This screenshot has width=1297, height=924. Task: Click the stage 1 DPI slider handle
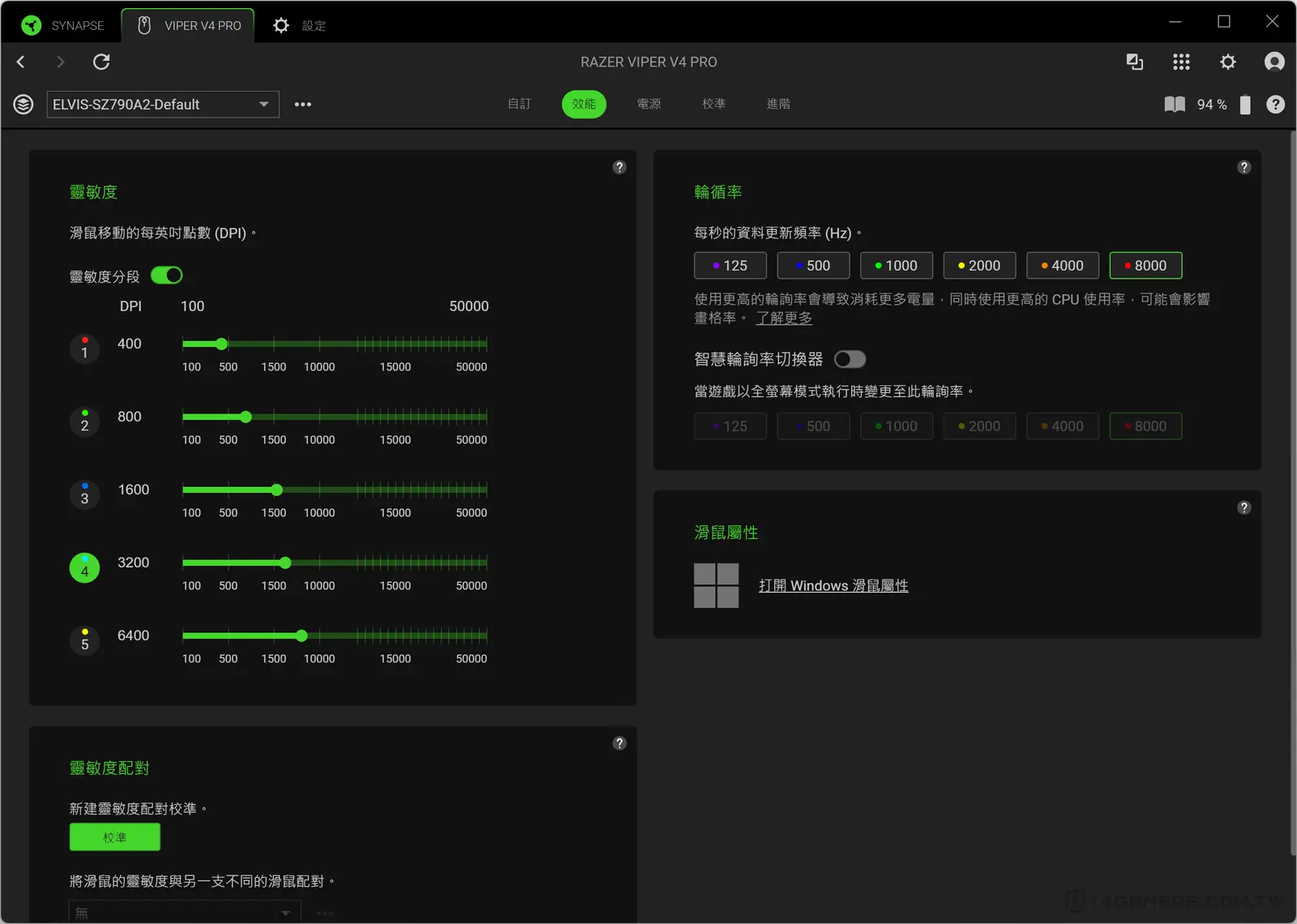click(221, 344)
